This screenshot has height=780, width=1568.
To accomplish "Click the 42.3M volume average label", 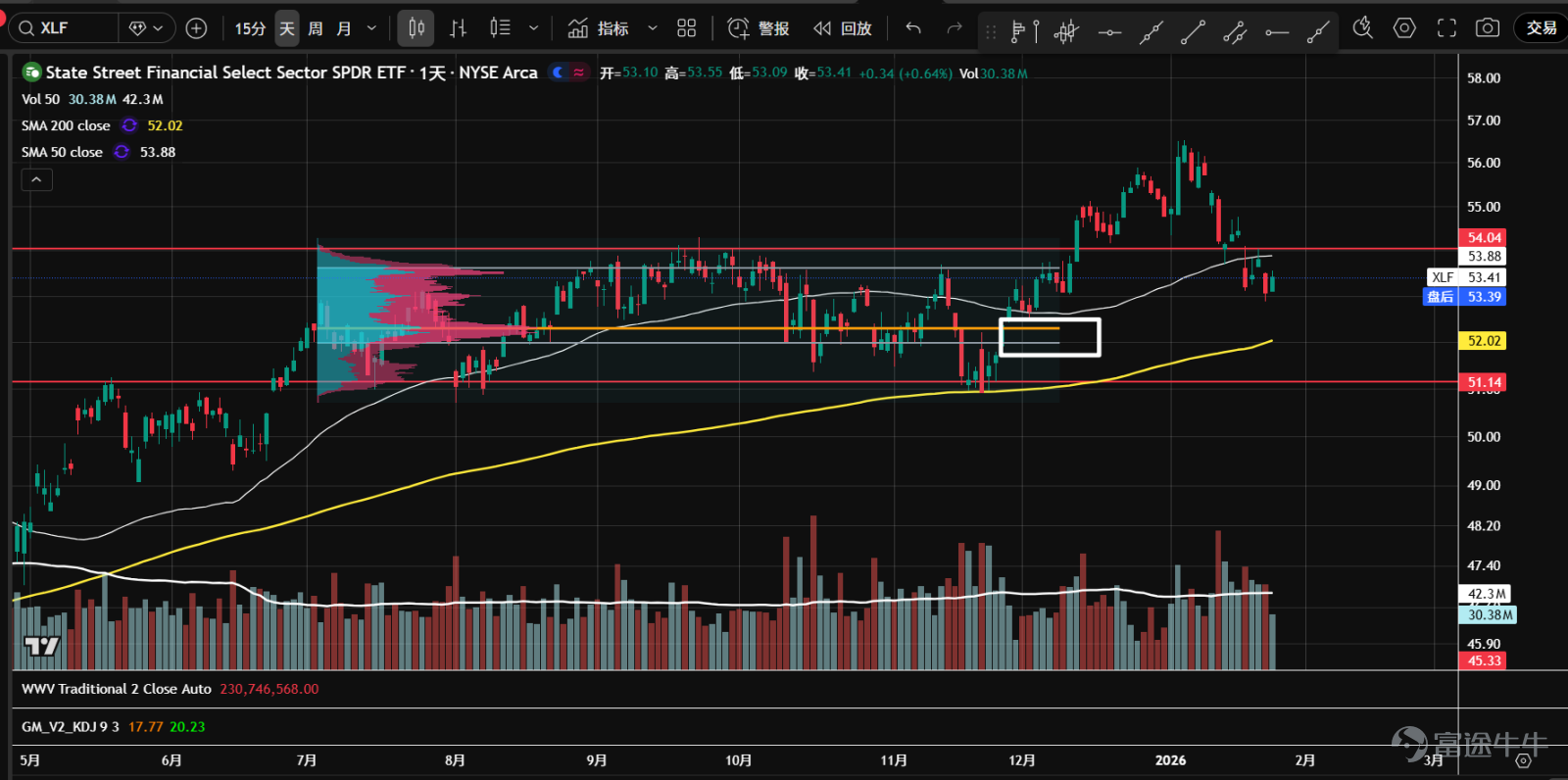I will coord(1486,594).
